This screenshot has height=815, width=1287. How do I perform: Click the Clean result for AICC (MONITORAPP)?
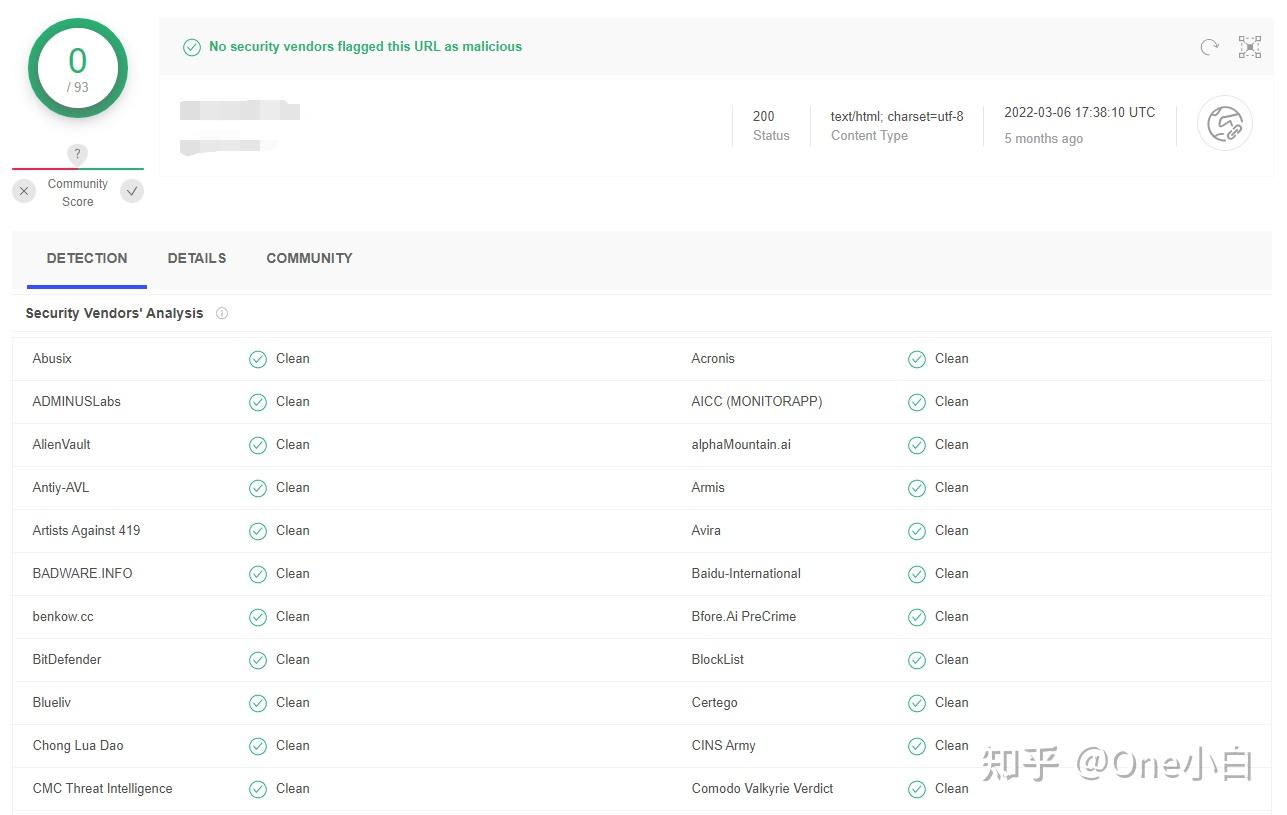pos(952,401)
